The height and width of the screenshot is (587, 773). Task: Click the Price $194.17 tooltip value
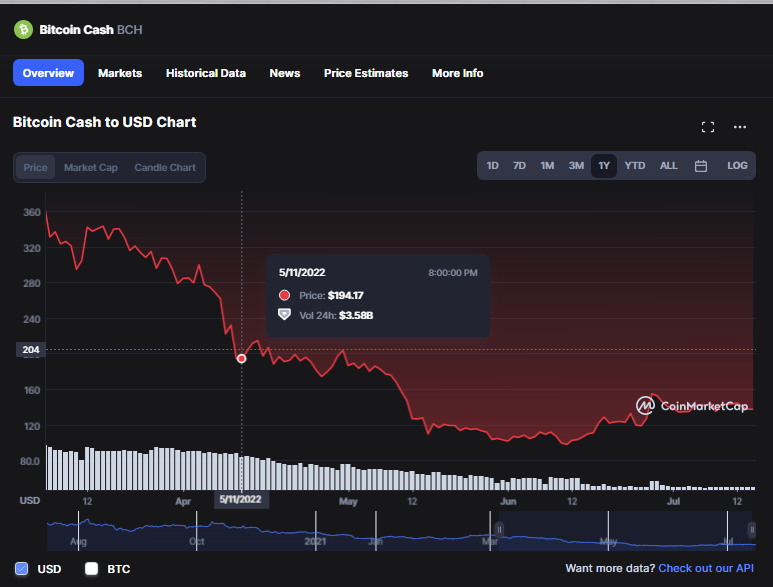(346, 295)
